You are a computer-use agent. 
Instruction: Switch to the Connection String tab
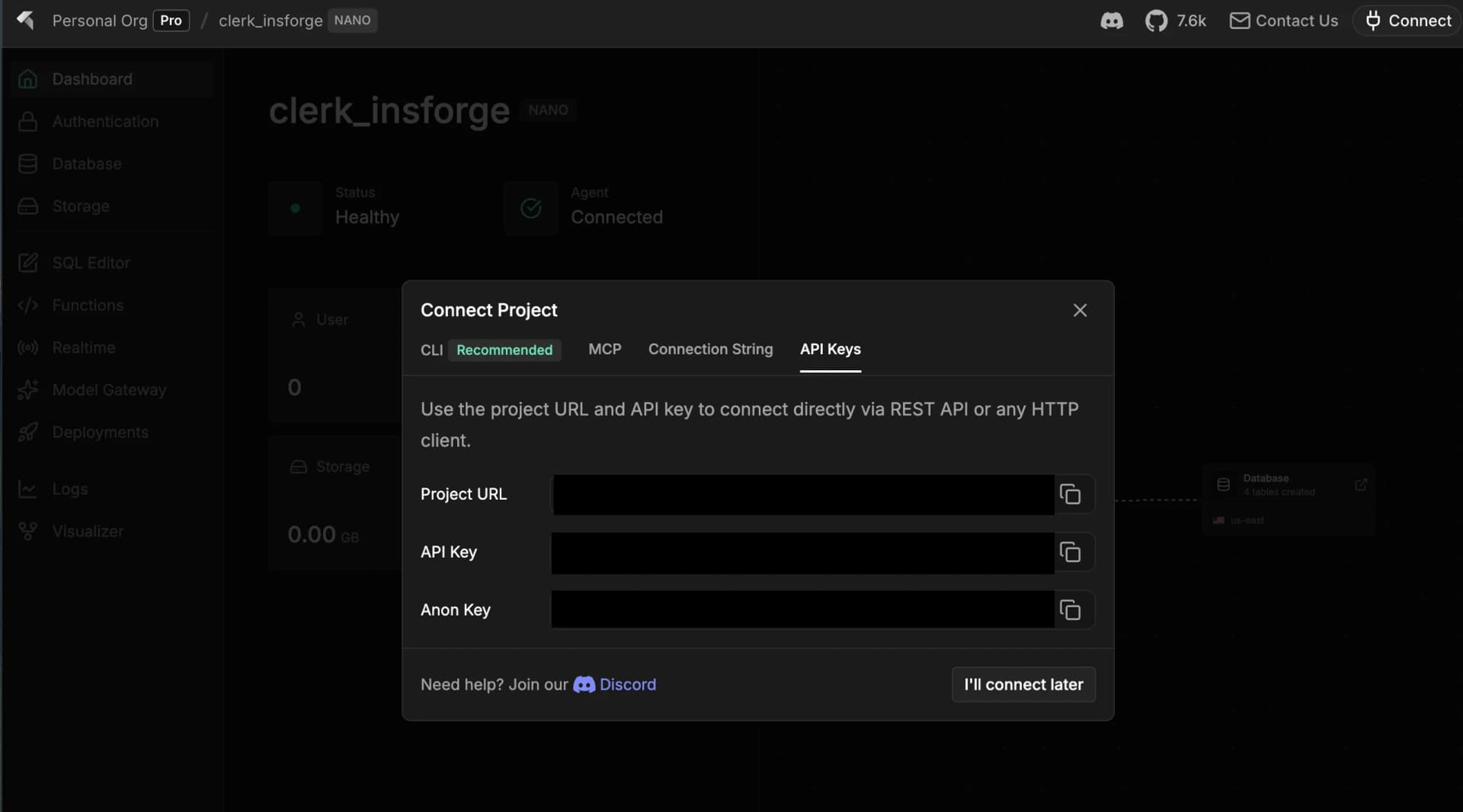[x=710, y=349]
